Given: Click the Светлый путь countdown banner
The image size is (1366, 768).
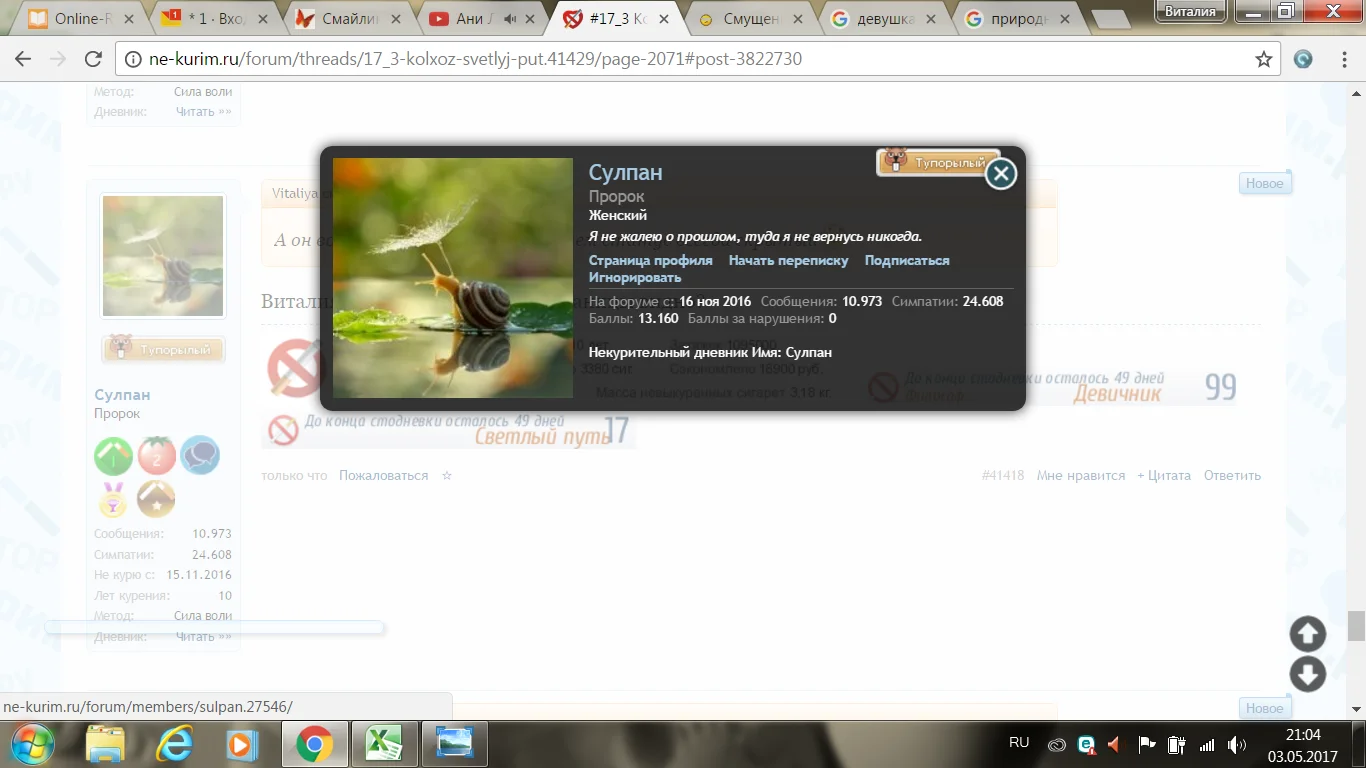Looking at the screenshot, I should point(449,430).
